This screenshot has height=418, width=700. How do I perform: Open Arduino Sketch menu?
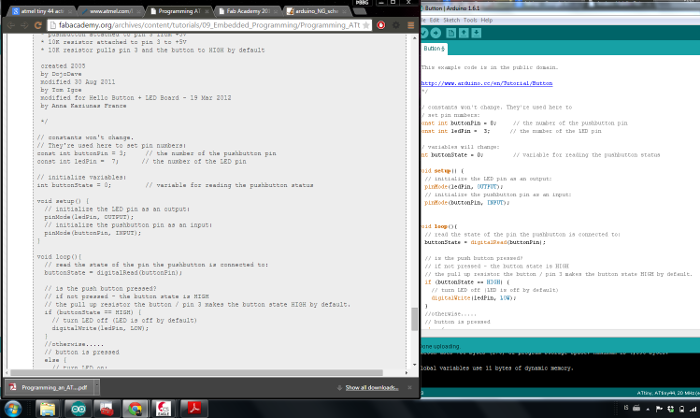[451, 20]
